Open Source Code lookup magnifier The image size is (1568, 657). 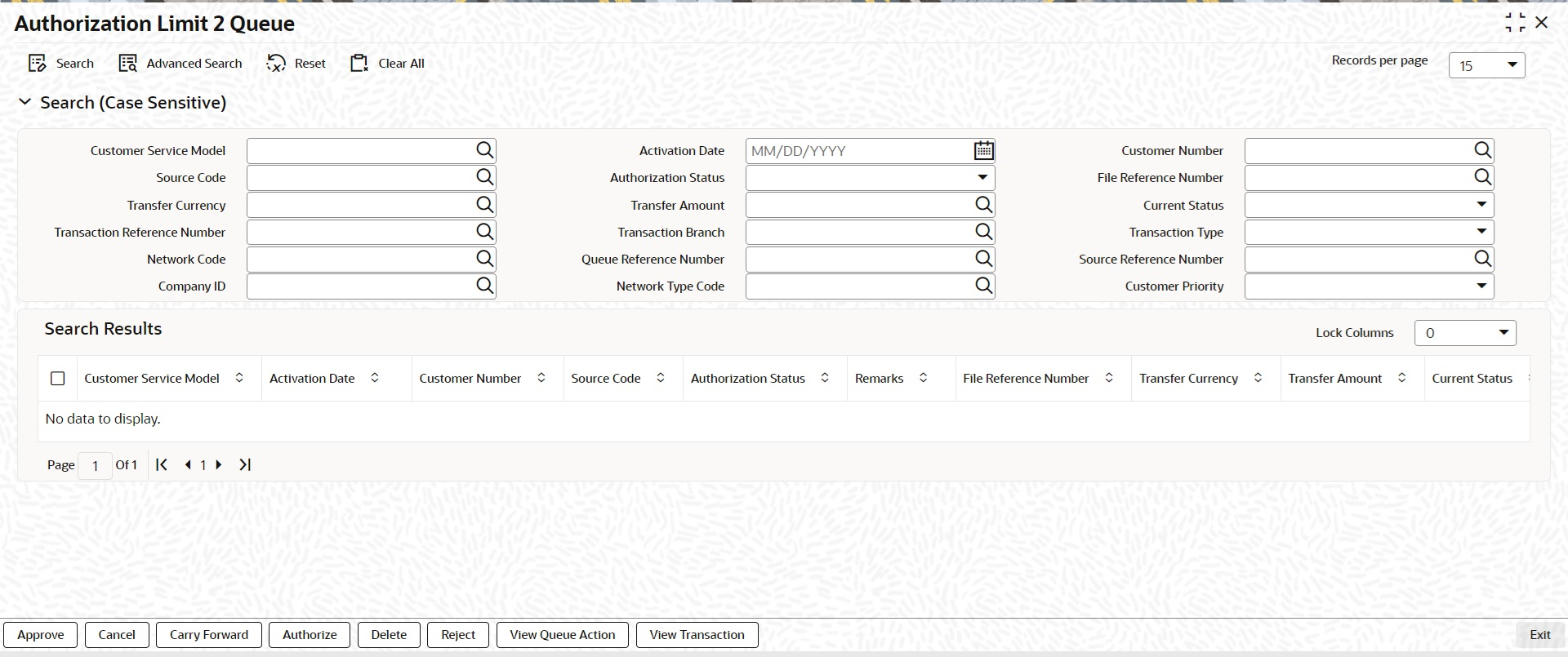pos(485,177)
